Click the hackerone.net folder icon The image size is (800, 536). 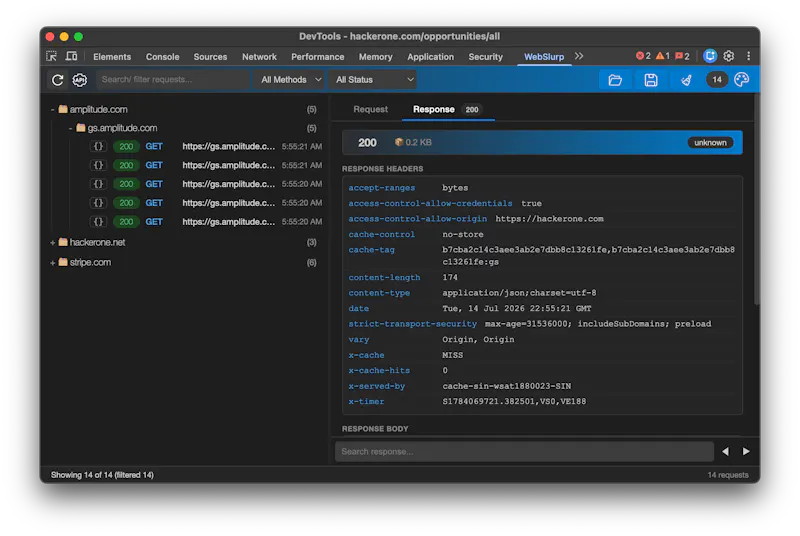click(63, 242)
